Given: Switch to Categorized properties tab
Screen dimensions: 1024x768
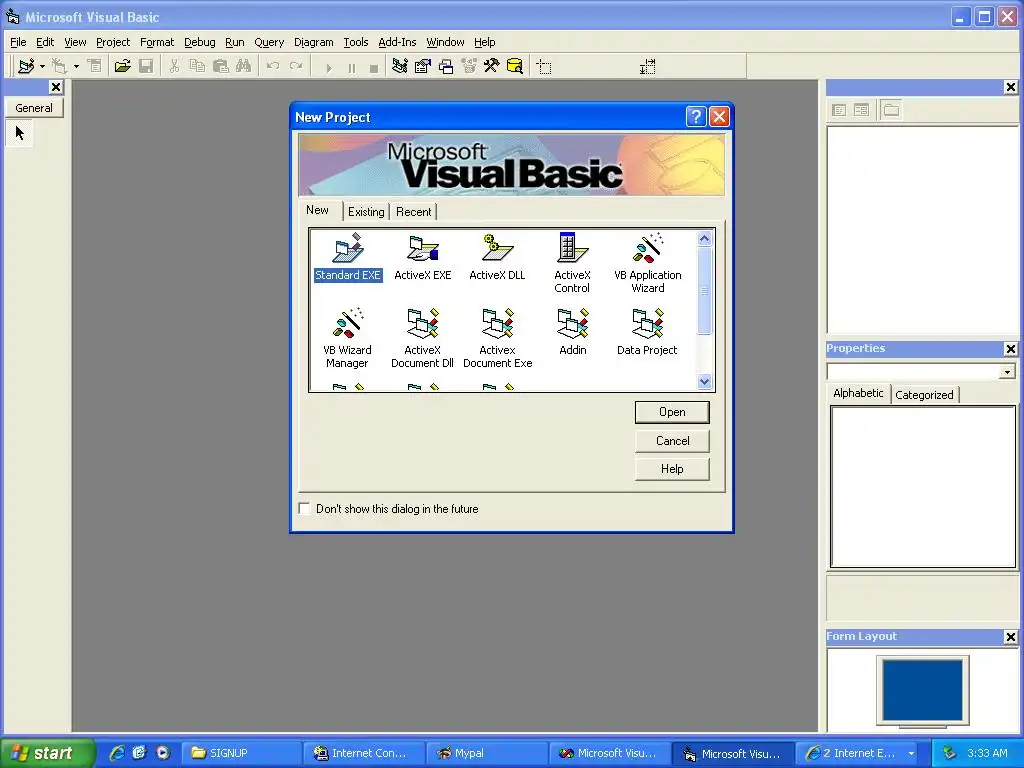Looking at the screenshot, I should coord(924,394).
